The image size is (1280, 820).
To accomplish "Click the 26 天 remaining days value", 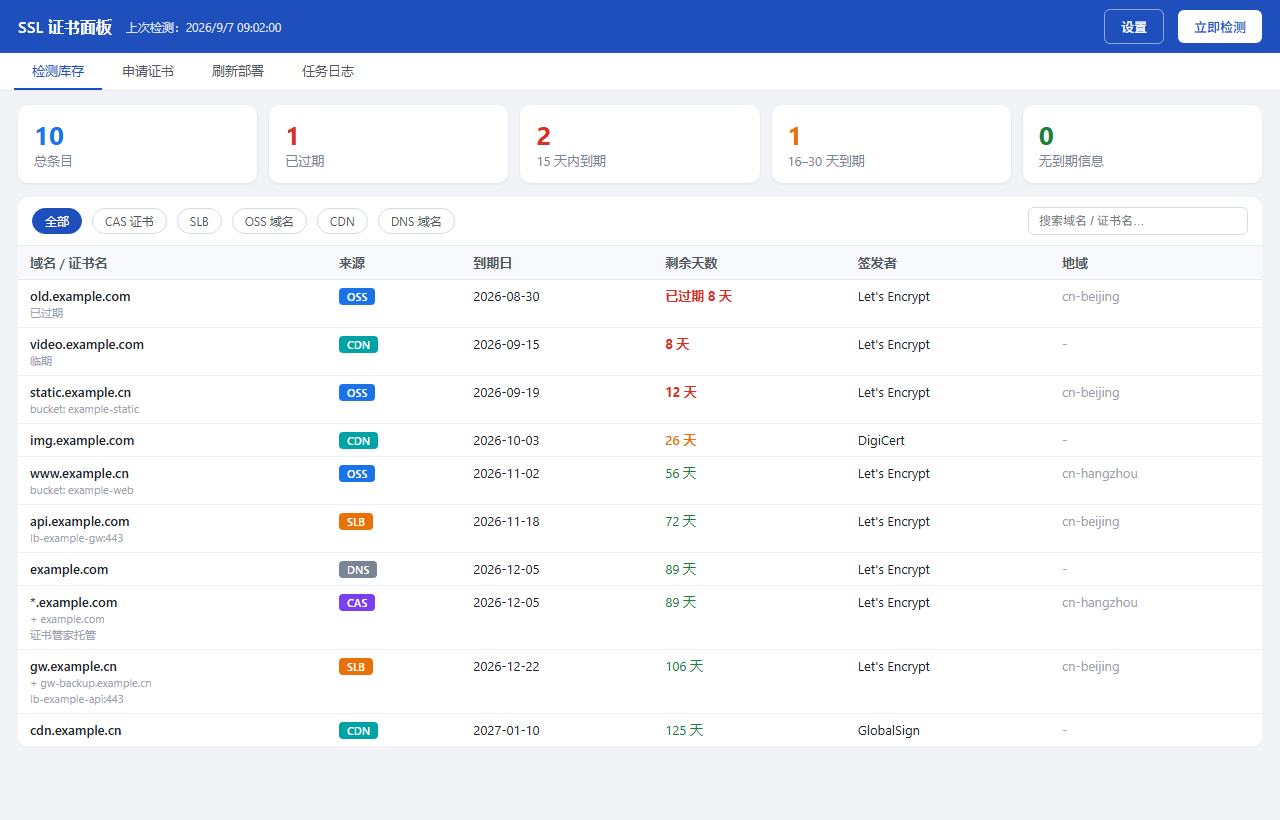I will point(680,440).
